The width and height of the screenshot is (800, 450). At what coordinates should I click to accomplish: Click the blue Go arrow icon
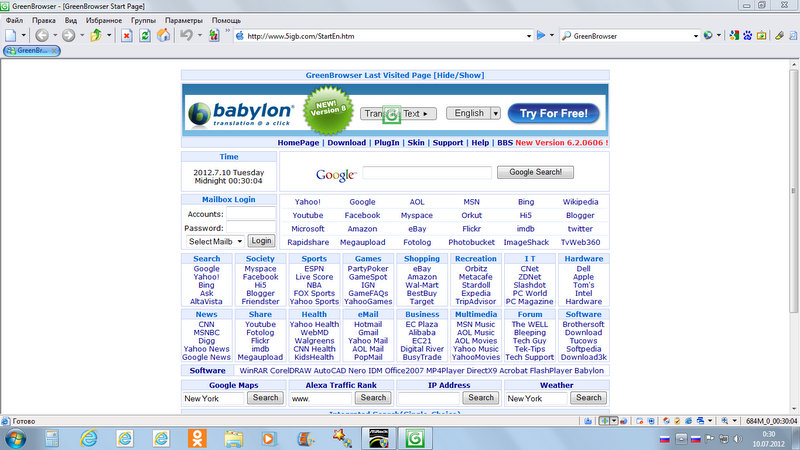click(x=541, y=35)
